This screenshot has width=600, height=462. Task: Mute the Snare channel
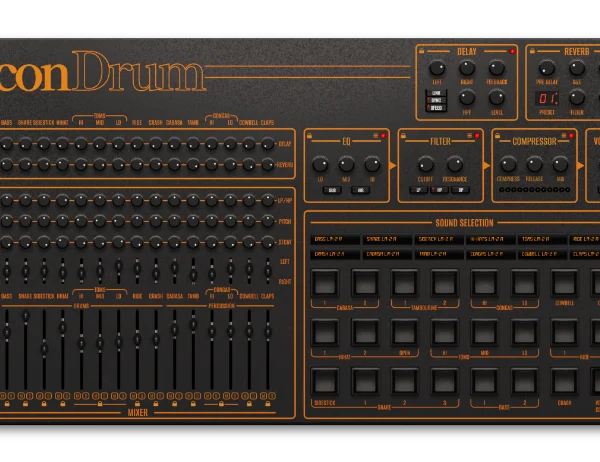[x=21, y=395]
